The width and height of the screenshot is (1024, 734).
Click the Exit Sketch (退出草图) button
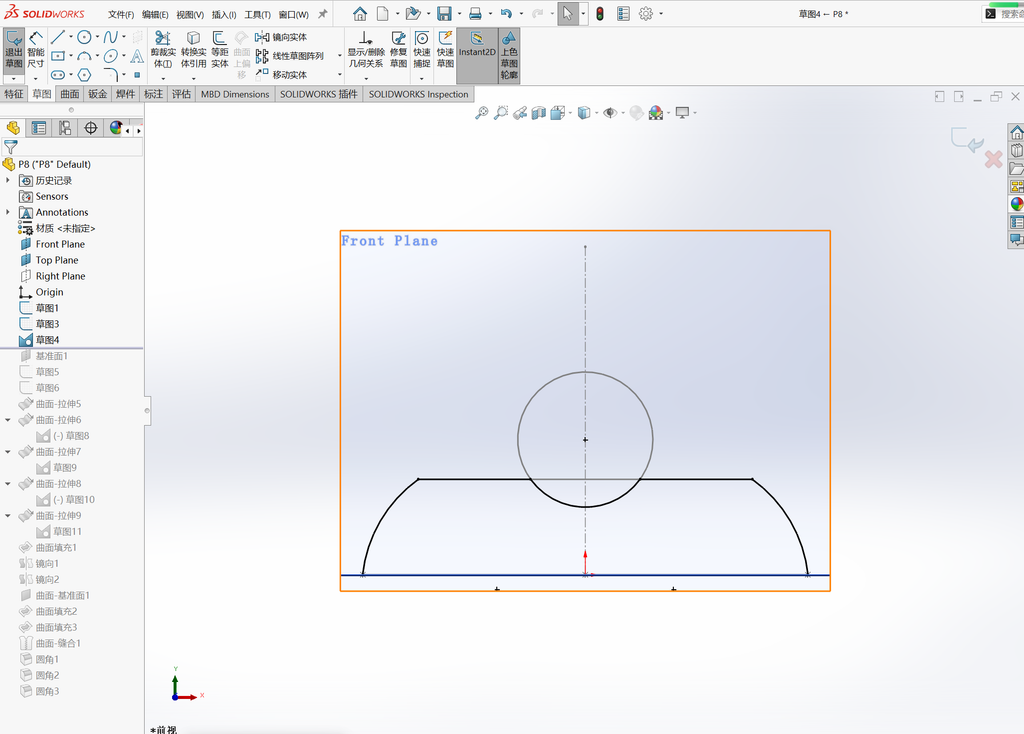14,50
